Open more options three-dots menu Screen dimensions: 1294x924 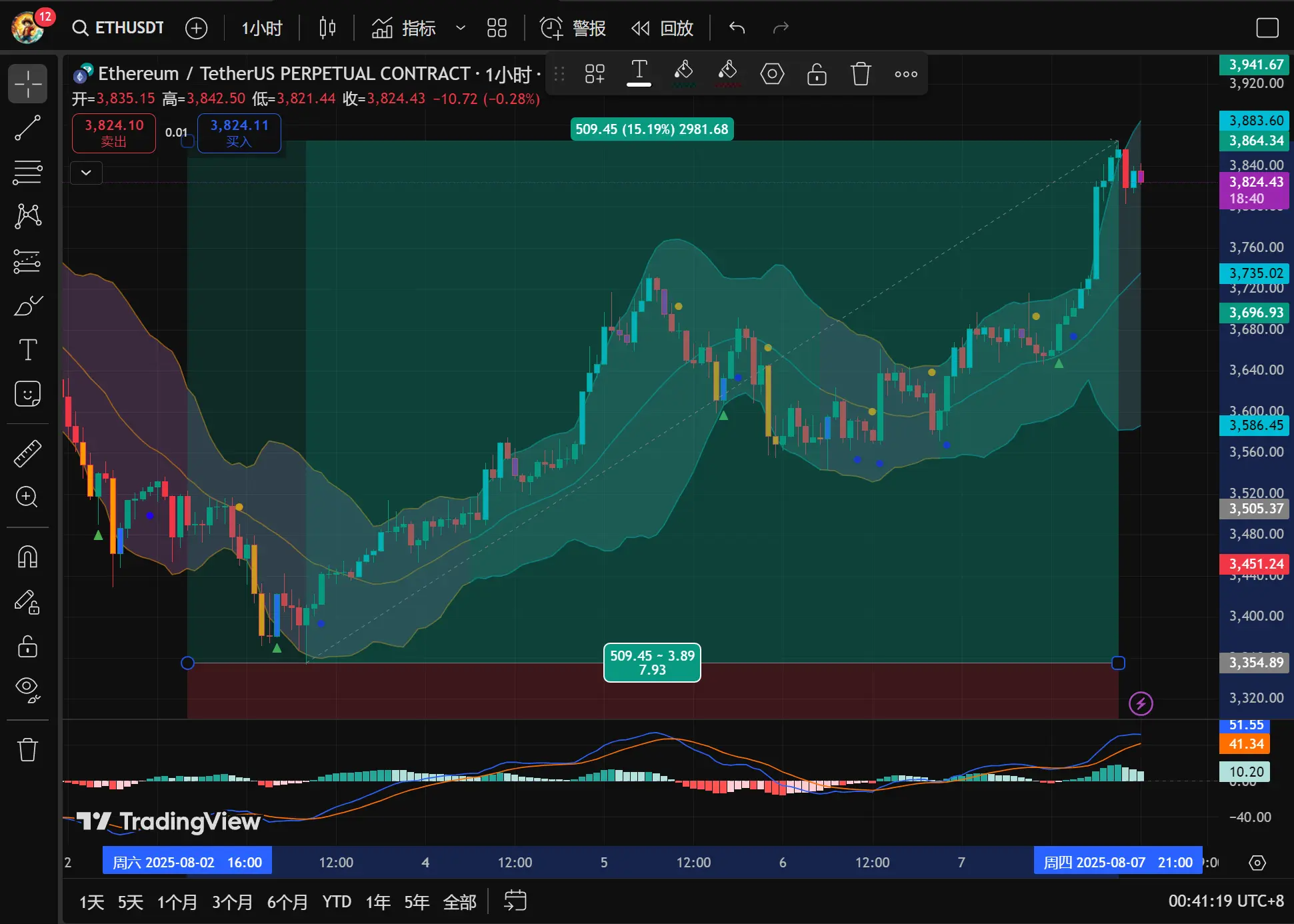click(906, 74)
